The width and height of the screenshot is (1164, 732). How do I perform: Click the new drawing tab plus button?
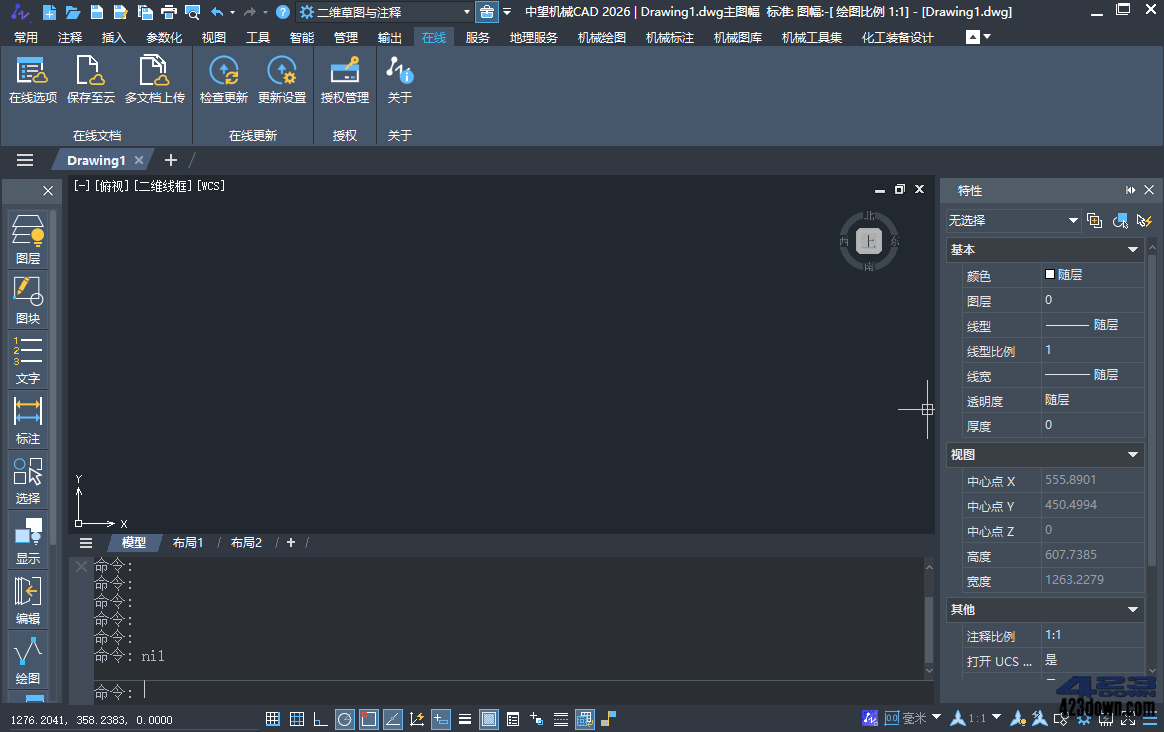tap(171, 160)
